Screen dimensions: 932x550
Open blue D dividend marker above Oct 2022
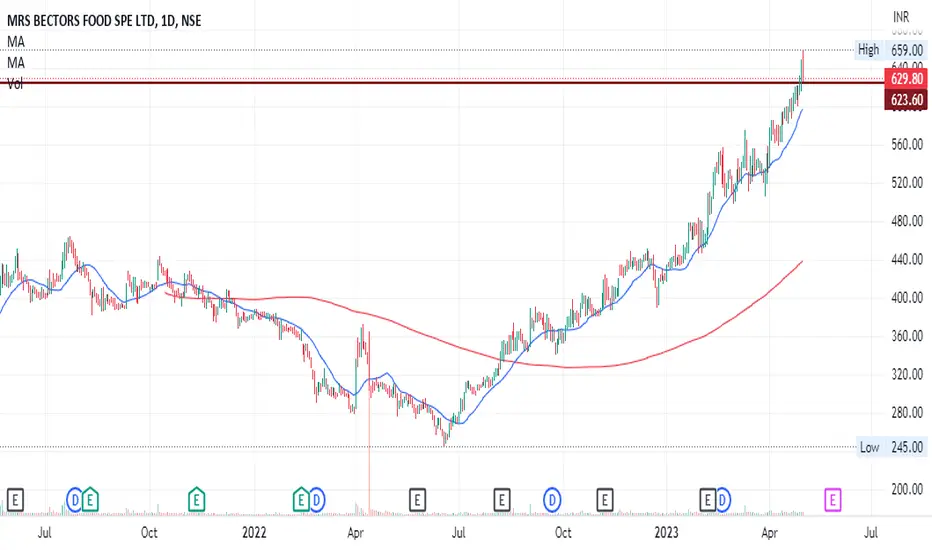(552, 499)
